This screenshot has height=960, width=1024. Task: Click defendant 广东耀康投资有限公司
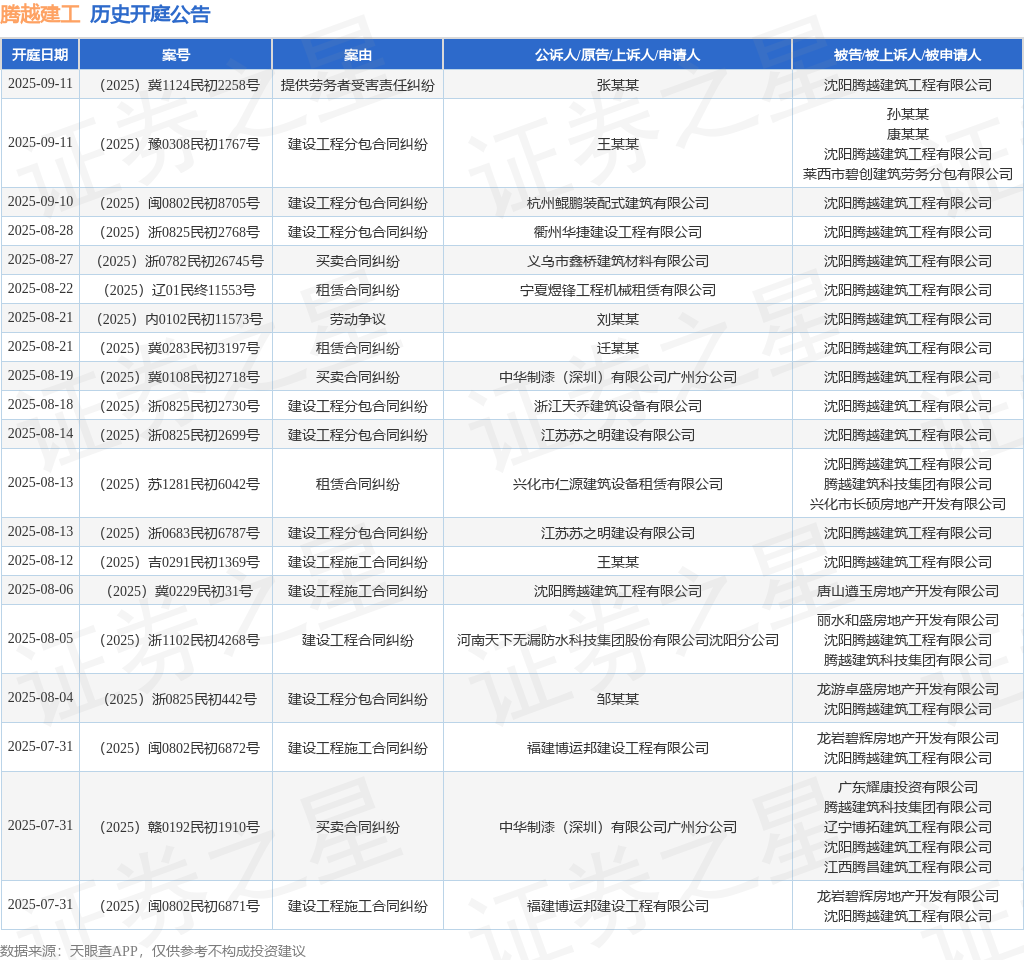click(x=908, y=787)
